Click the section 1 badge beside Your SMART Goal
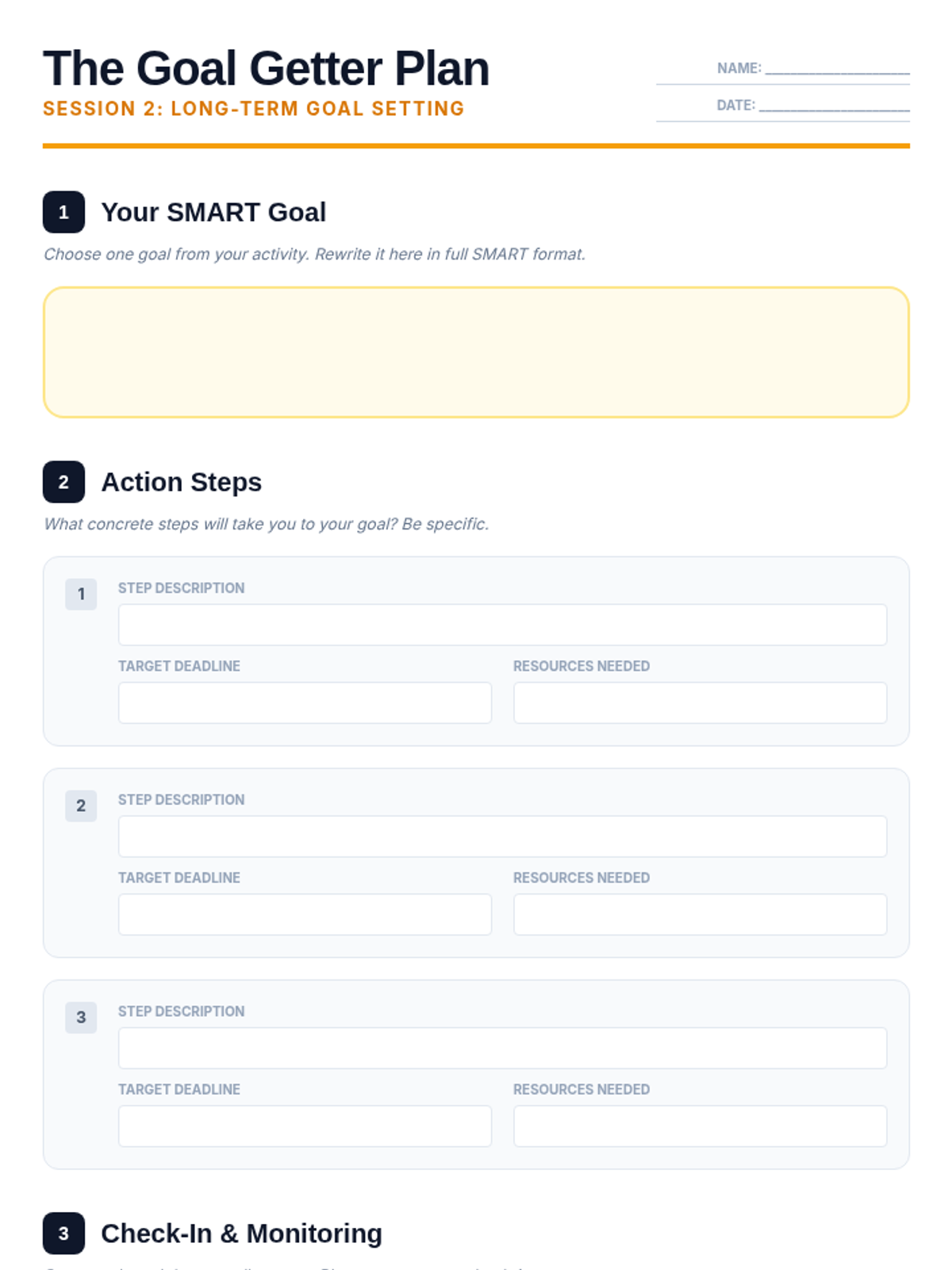The image size is (952, 1270). click(63, 212)
